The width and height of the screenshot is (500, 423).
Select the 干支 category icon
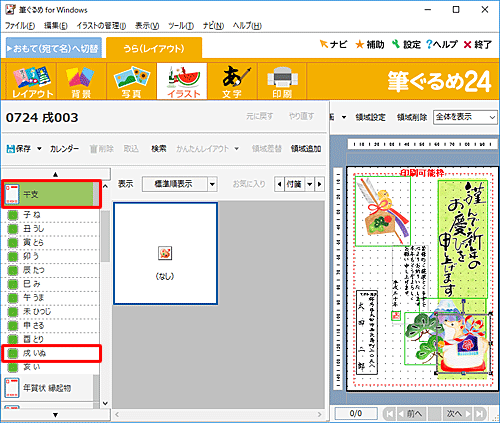point(12,194)
